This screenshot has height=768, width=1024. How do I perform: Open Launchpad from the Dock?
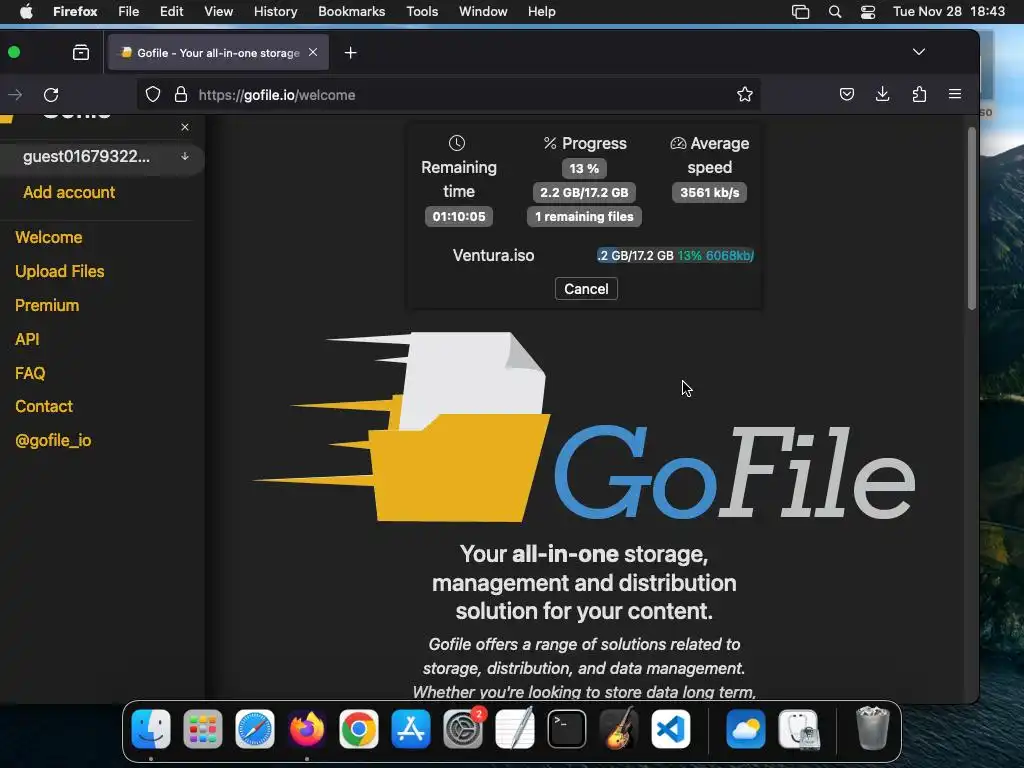(202, 729)
